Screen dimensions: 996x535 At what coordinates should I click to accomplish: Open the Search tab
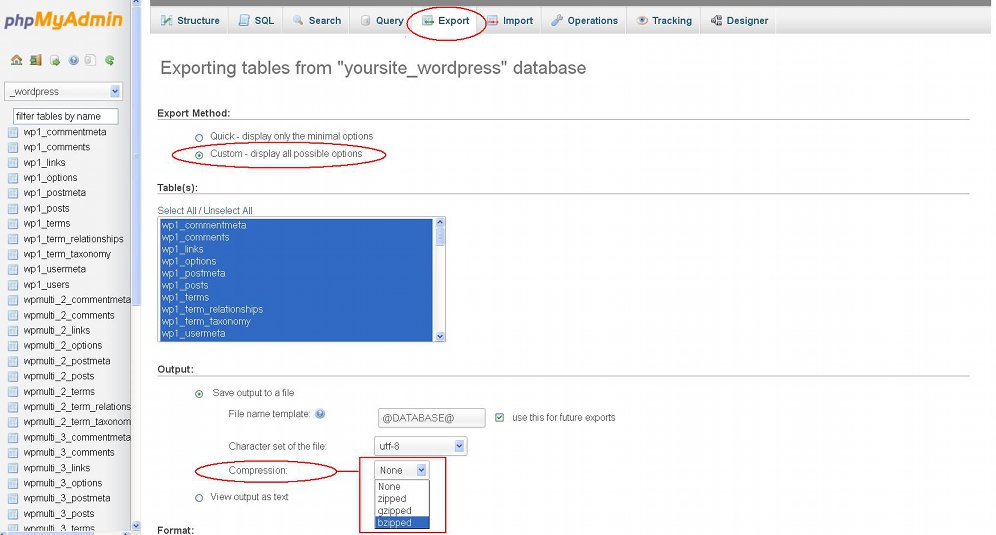click(316, 20)
